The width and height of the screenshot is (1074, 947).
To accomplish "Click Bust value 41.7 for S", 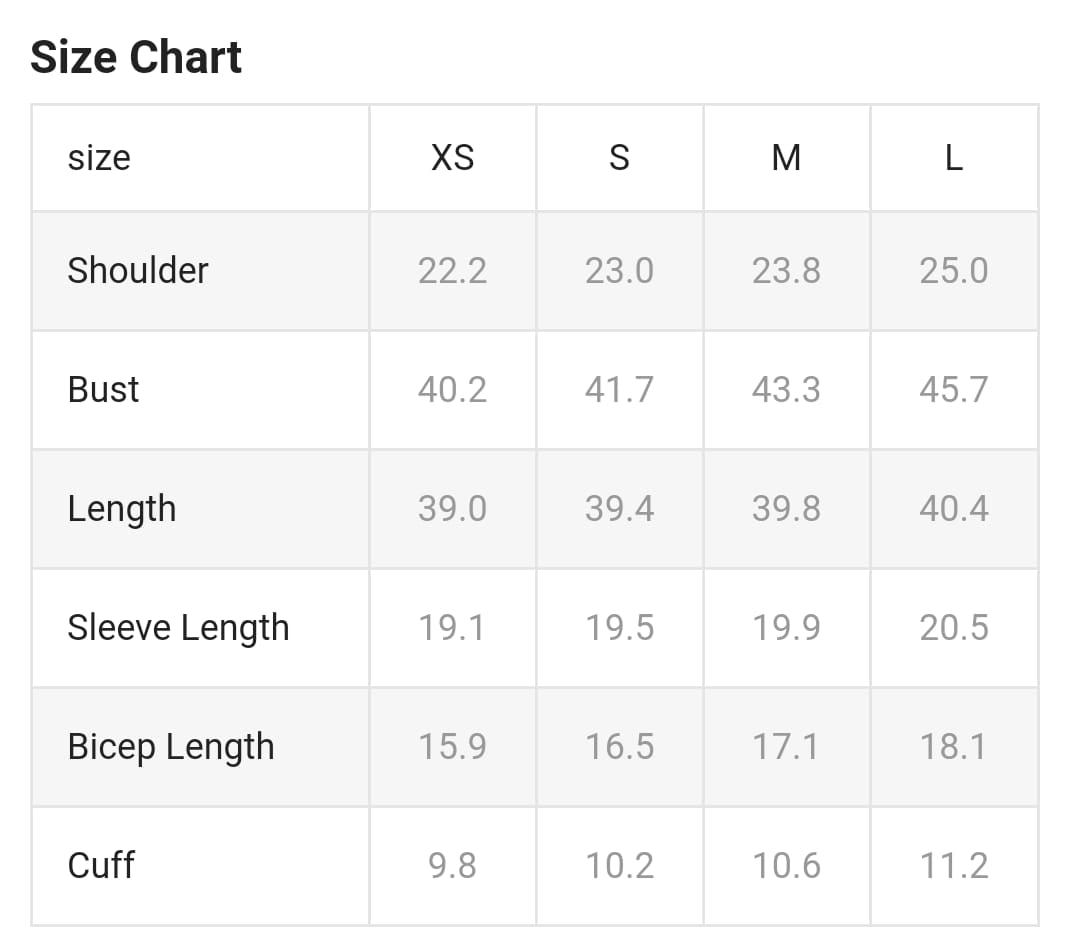I will (x=619, y=389).
